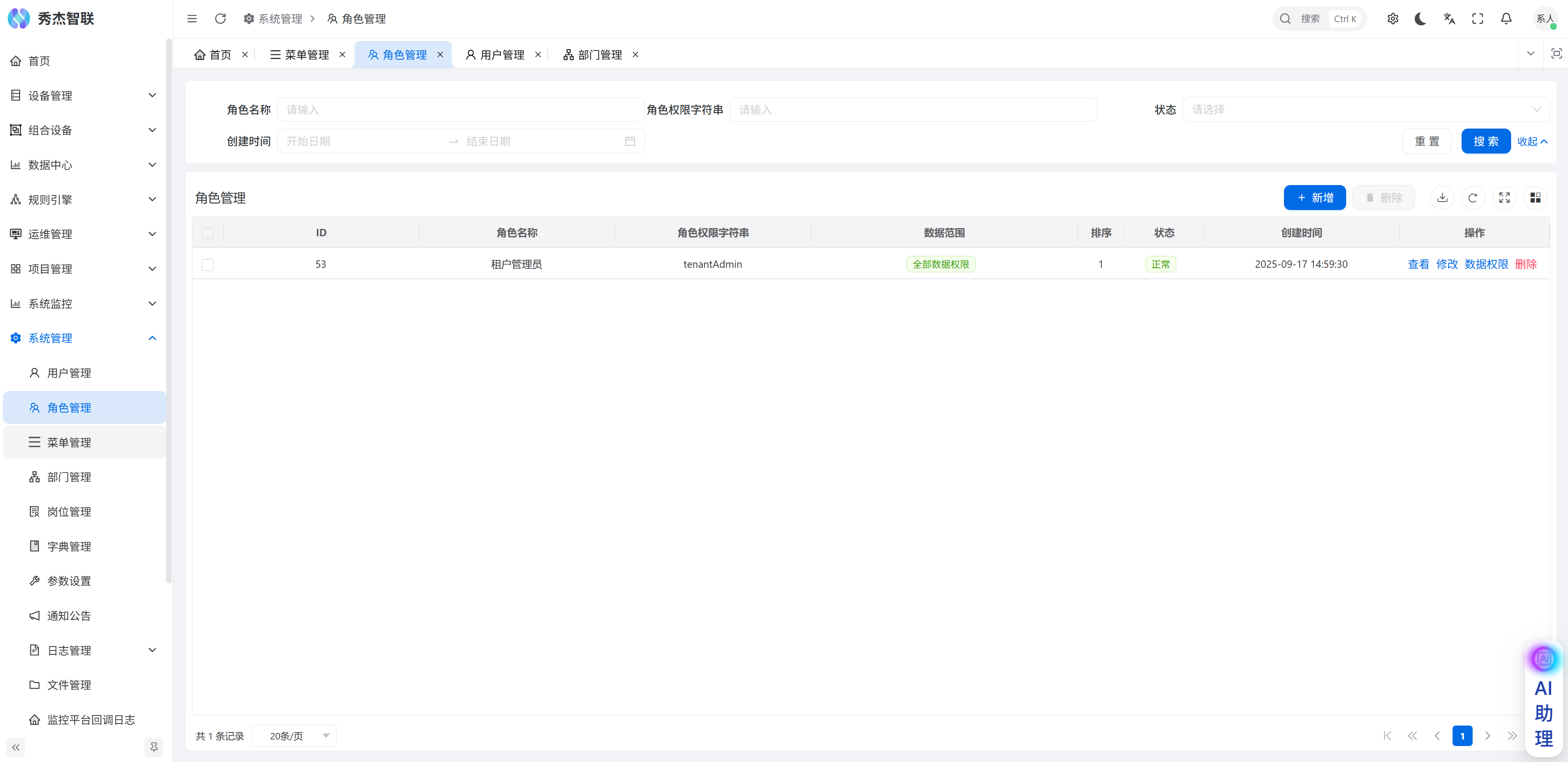This screenshot has width=1568, height=762.
Task: Click the 数据权限 link for 租户管理员
Action: coord(1486,265)
